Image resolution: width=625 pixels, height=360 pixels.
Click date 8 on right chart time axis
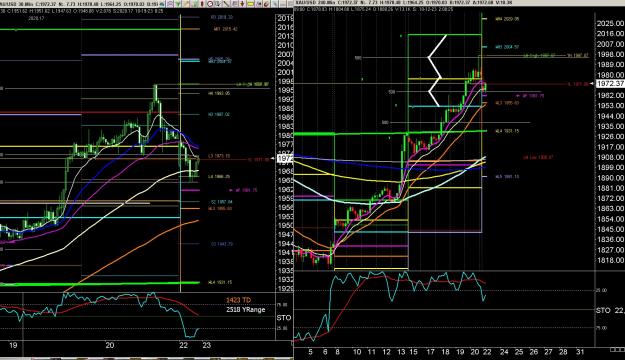[x=337, y=352]
